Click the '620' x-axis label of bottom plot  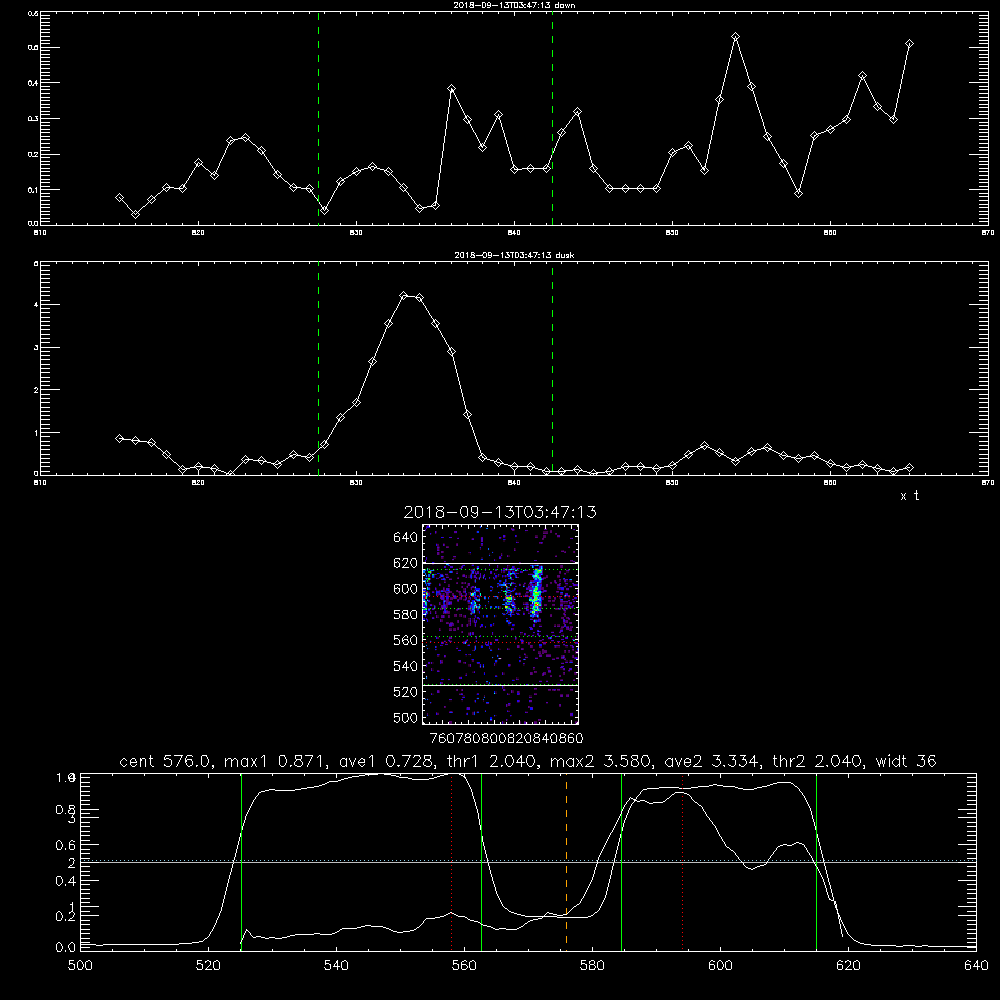pos(848,966)
